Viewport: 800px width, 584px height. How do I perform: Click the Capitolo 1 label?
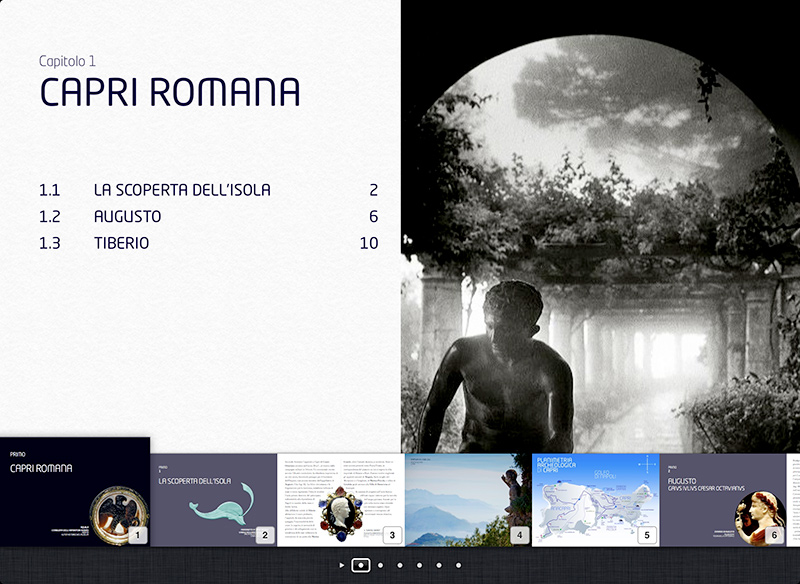coord(67,61)
